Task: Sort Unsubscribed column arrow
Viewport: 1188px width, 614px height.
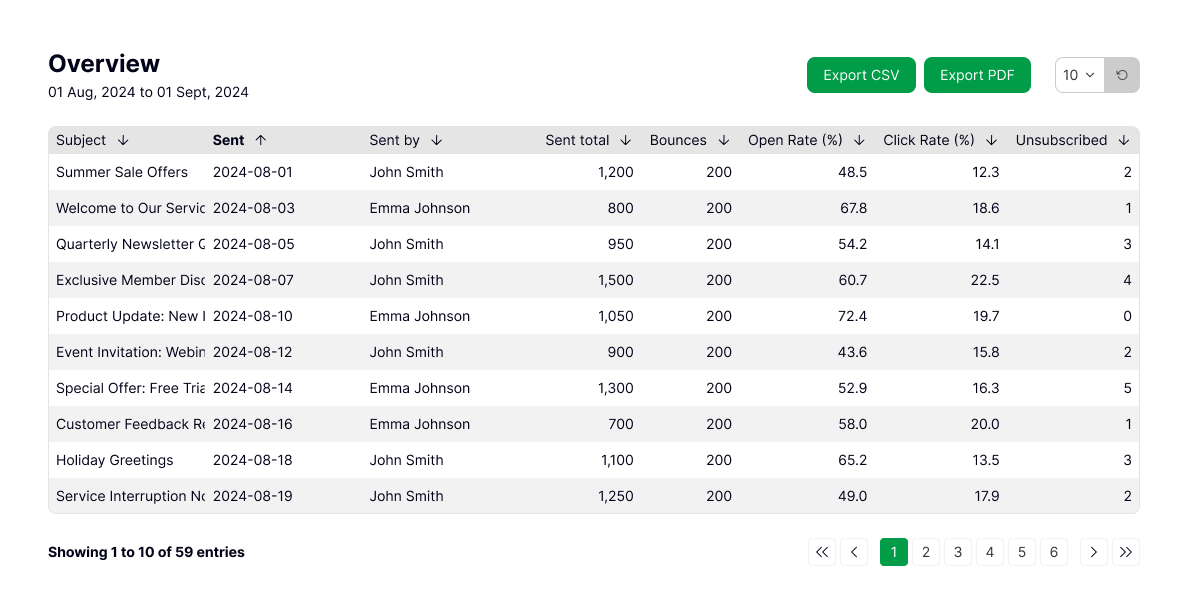Action: coord(1124,141)
